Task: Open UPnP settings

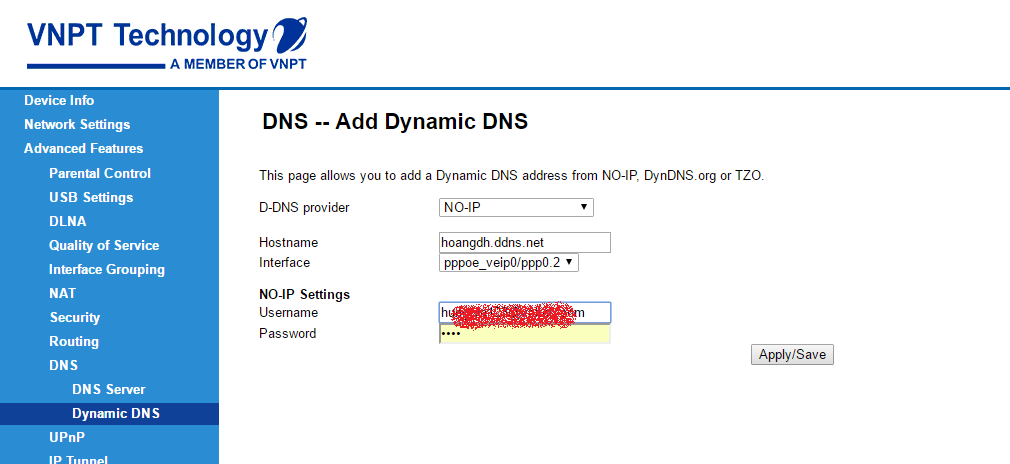Action: point(67,438)
